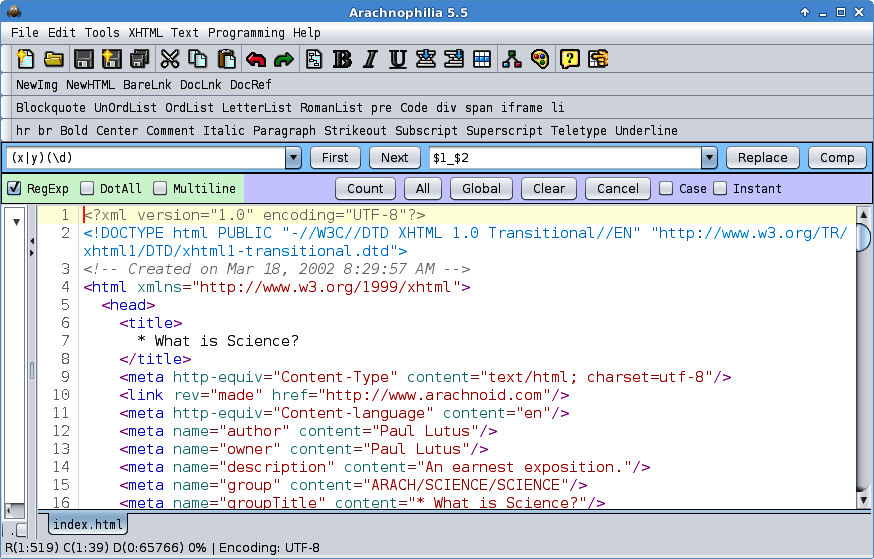Screen dimensions: 874x559
Task: Open the Edit menu
Action: [x=61, y=33]
